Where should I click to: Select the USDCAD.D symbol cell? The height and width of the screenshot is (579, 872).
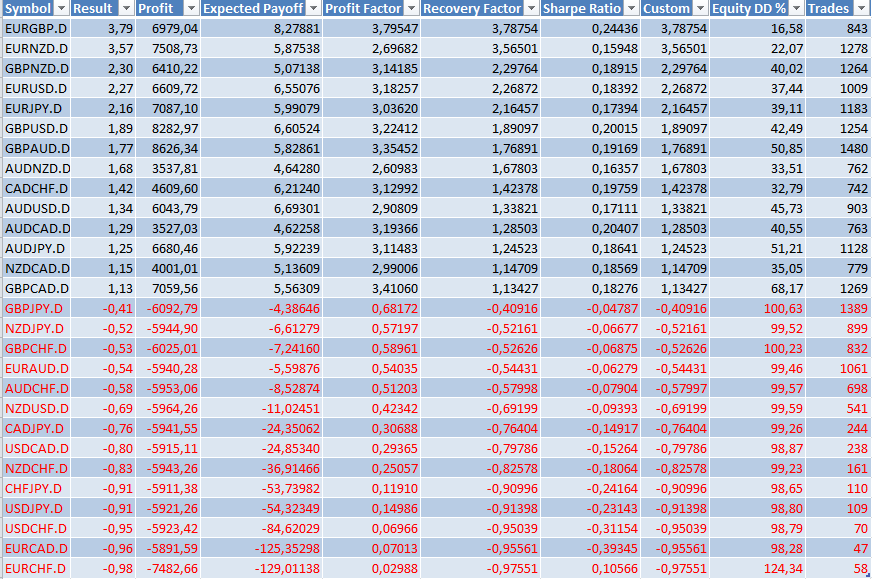coord(36,449)
